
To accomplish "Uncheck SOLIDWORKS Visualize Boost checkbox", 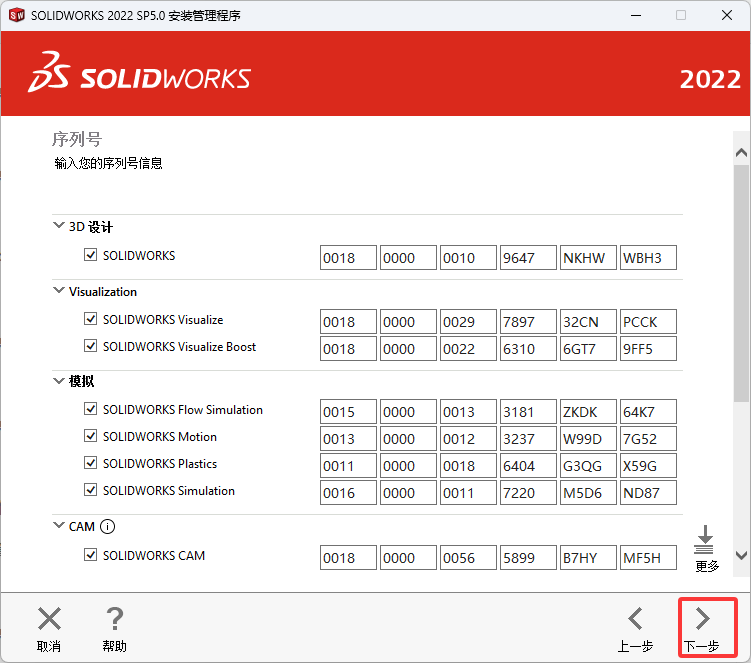I will pos(91,345).
